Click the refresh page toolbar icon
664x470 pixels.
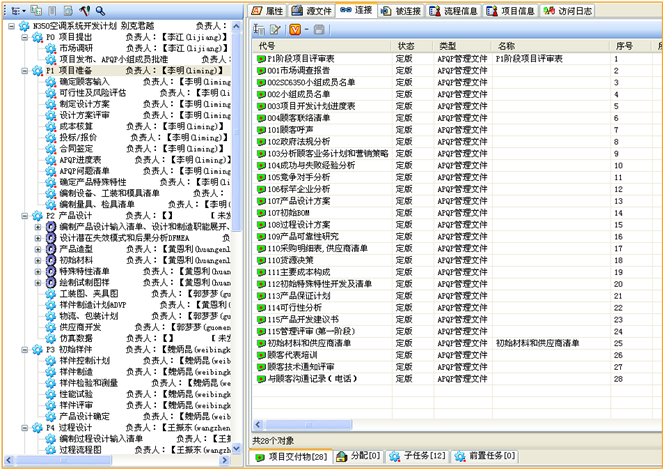coord(68,11)
